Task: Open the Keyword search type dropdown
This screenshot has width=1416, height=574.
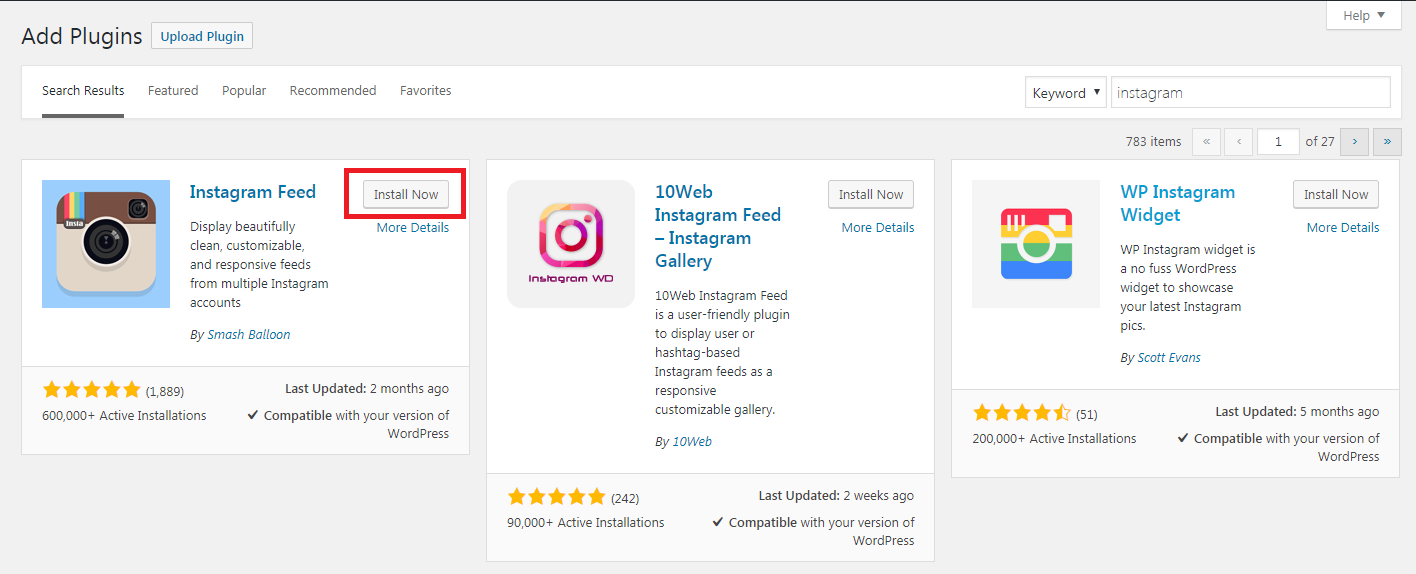Action: 1065,93
